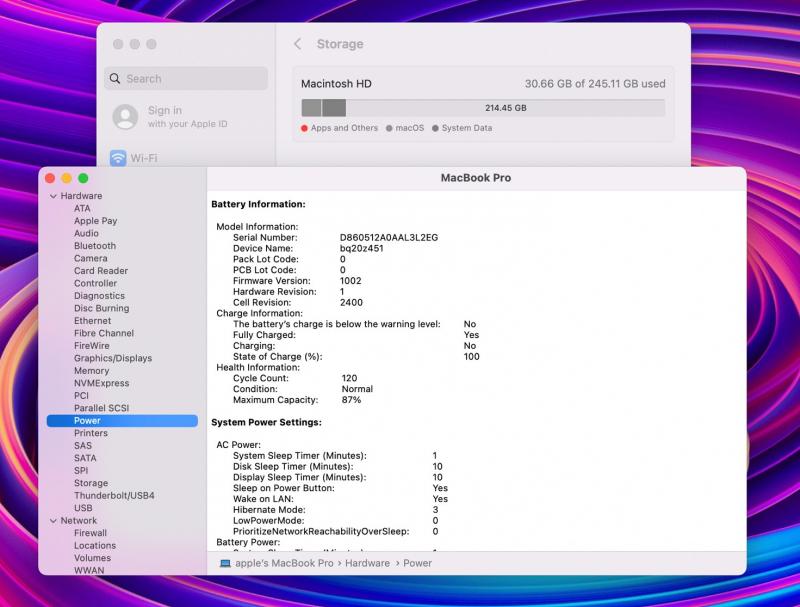Image resolution: width=800 pixels, height=607 pixels.
Task: Select Locations under Network
Action: point(95,546)
